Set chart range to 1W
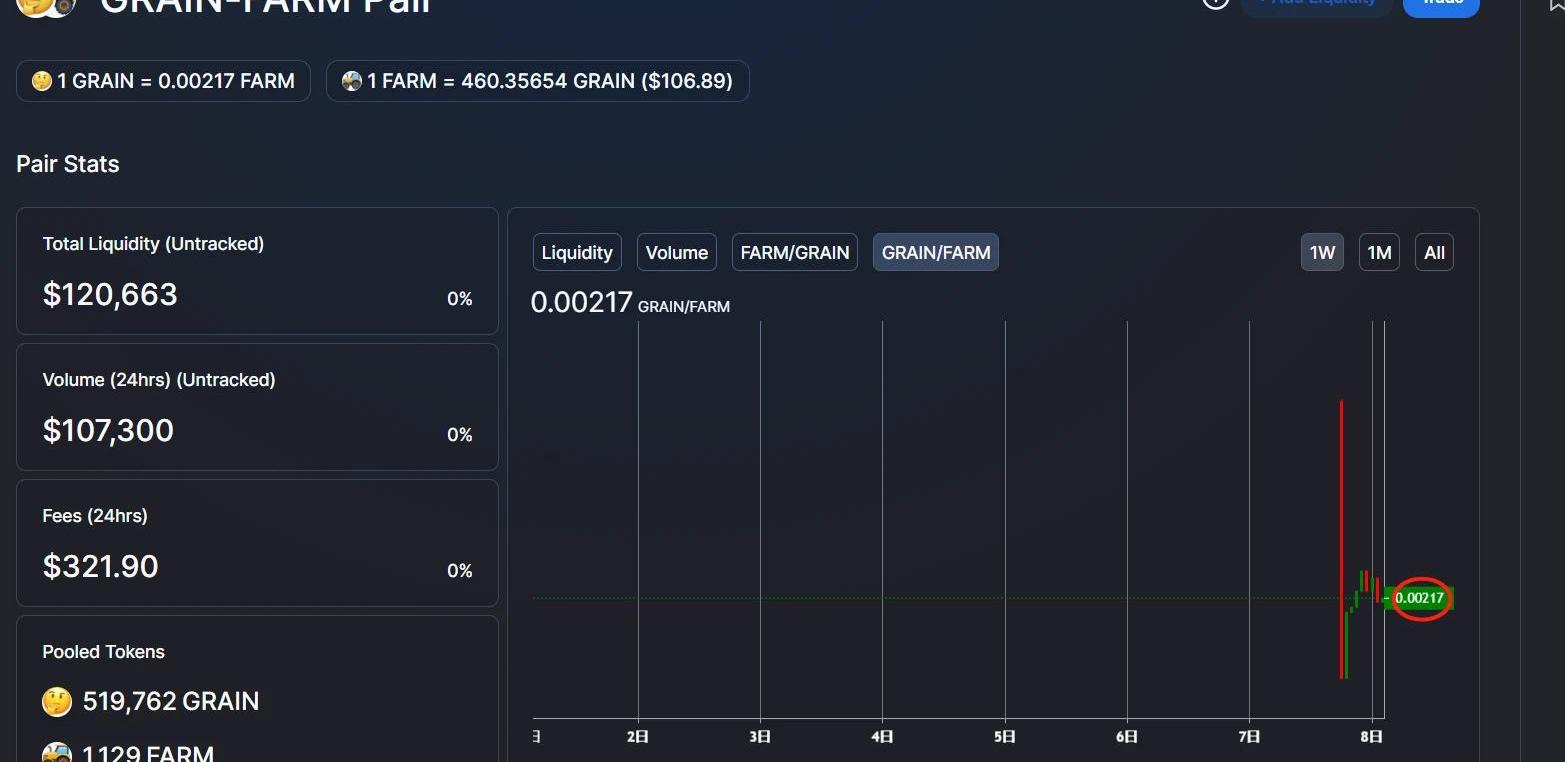This screenshot has width=1565, height=762. [x=1322, y=253]
